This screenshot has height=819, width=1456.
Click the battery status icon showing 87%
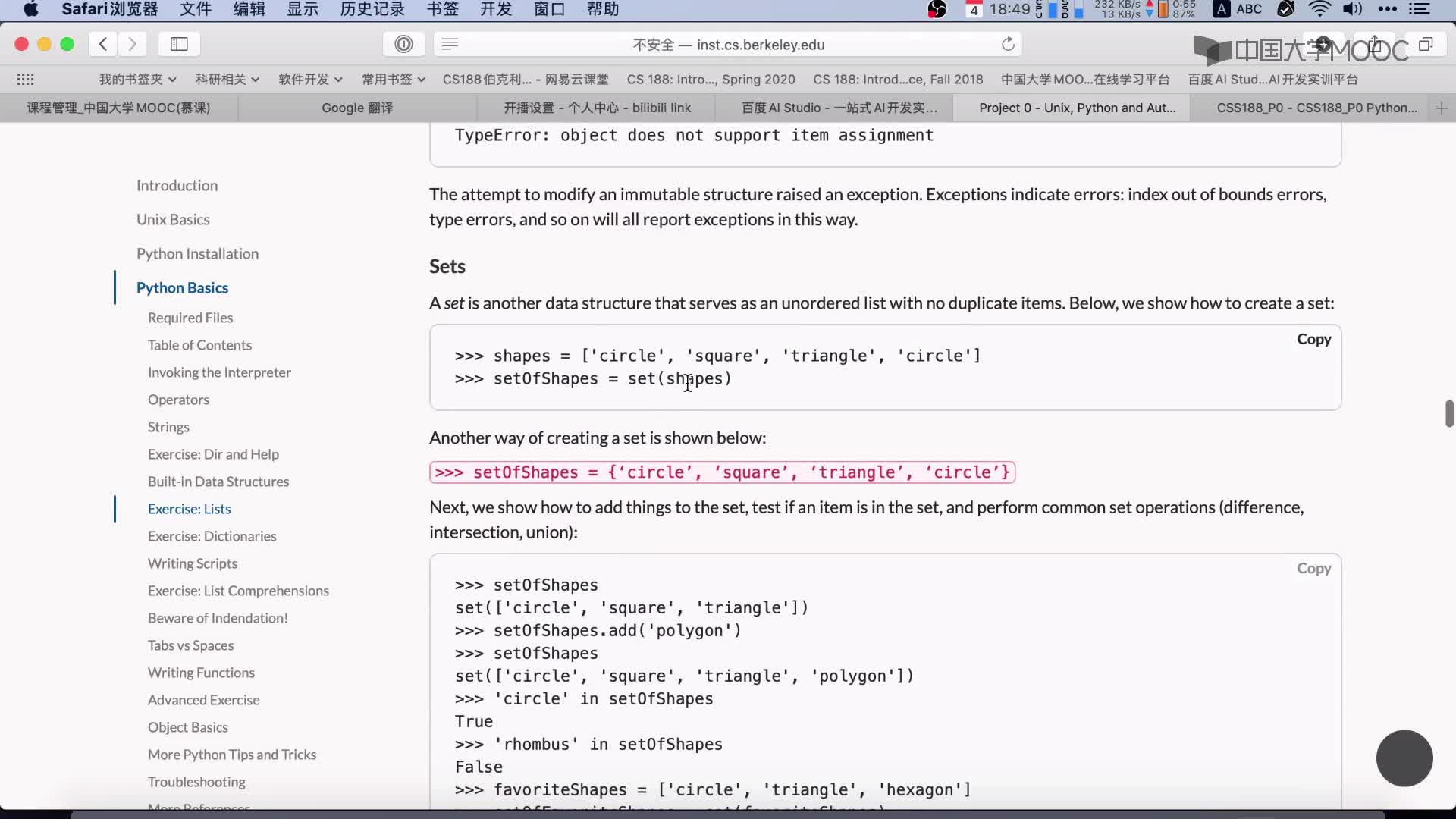click(1176, 9)
